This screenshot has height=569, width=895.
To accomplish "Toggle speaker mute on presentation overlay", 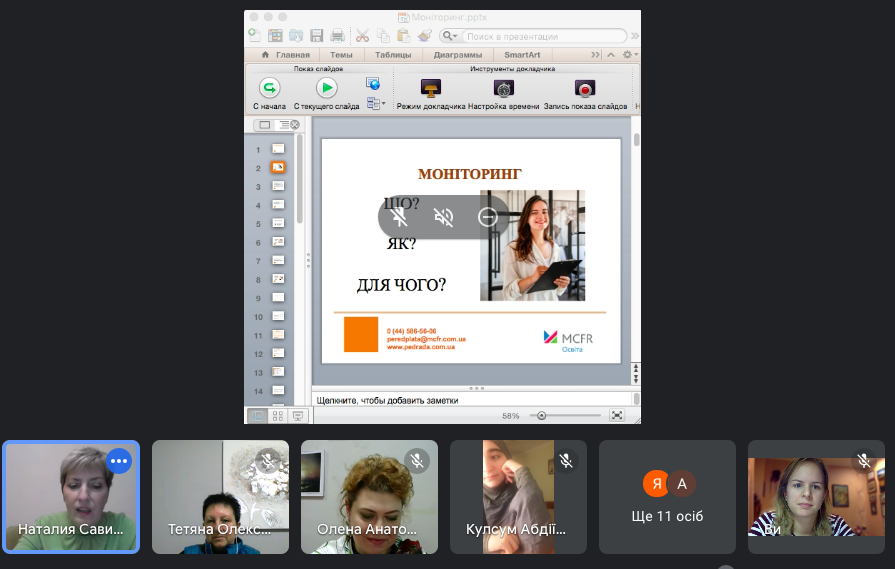I will [444, 217].
